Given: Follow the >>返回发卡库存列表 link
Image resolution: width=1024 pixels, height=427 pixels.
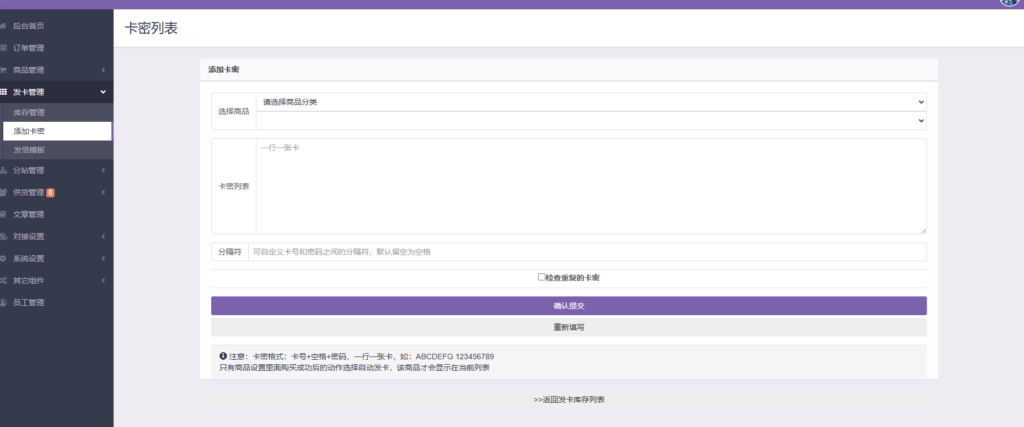Looking at the screenshot, I should point(569,400).
